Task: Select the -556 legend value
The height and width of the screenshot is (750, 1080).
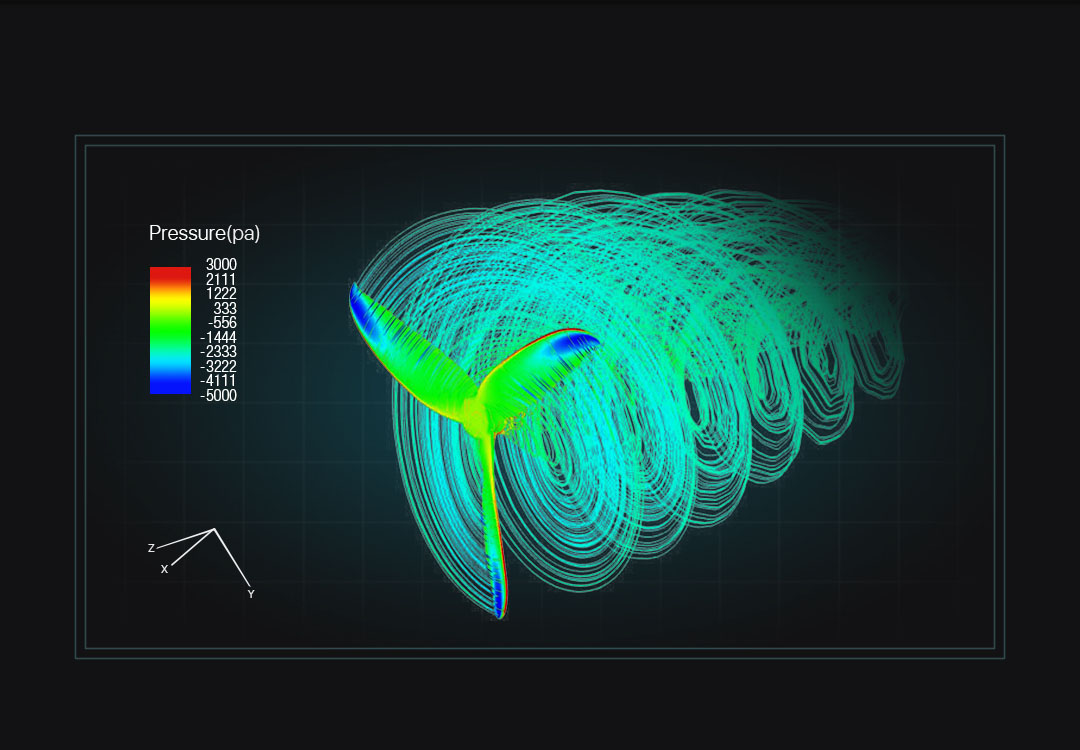Action: click(x=222, y=322)
